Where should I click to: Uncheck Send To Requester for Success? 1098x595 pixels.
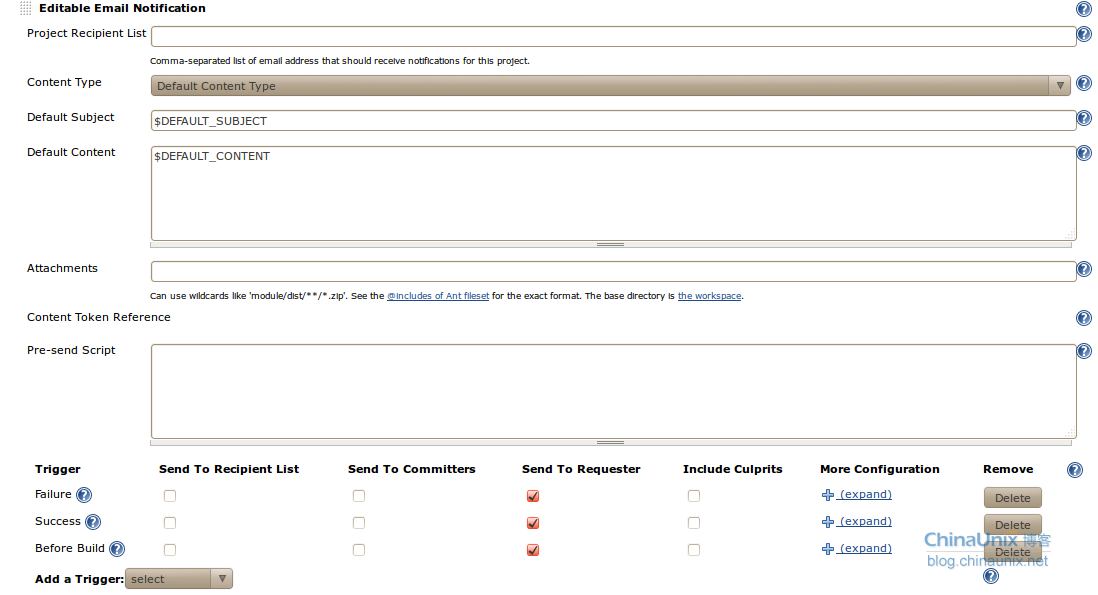[x=533, y=523]
